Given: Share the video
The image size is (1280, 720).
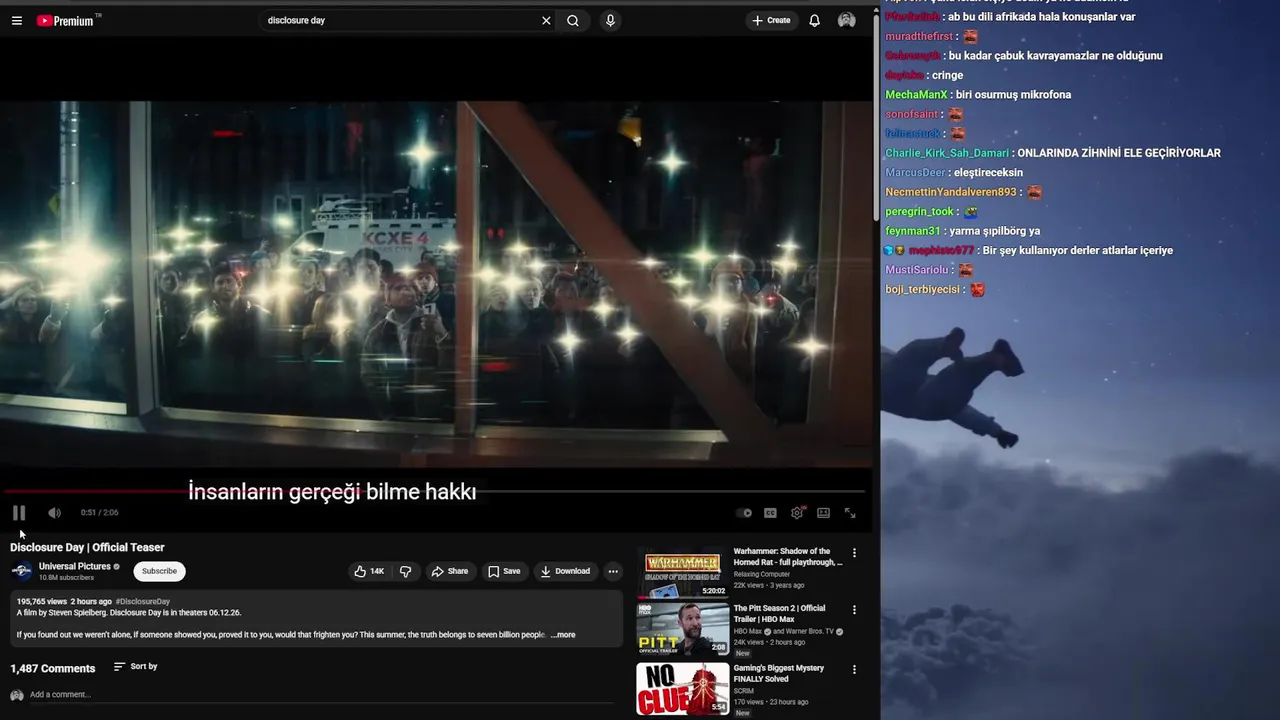Looking at the screenshot, I should coord(449,571).
